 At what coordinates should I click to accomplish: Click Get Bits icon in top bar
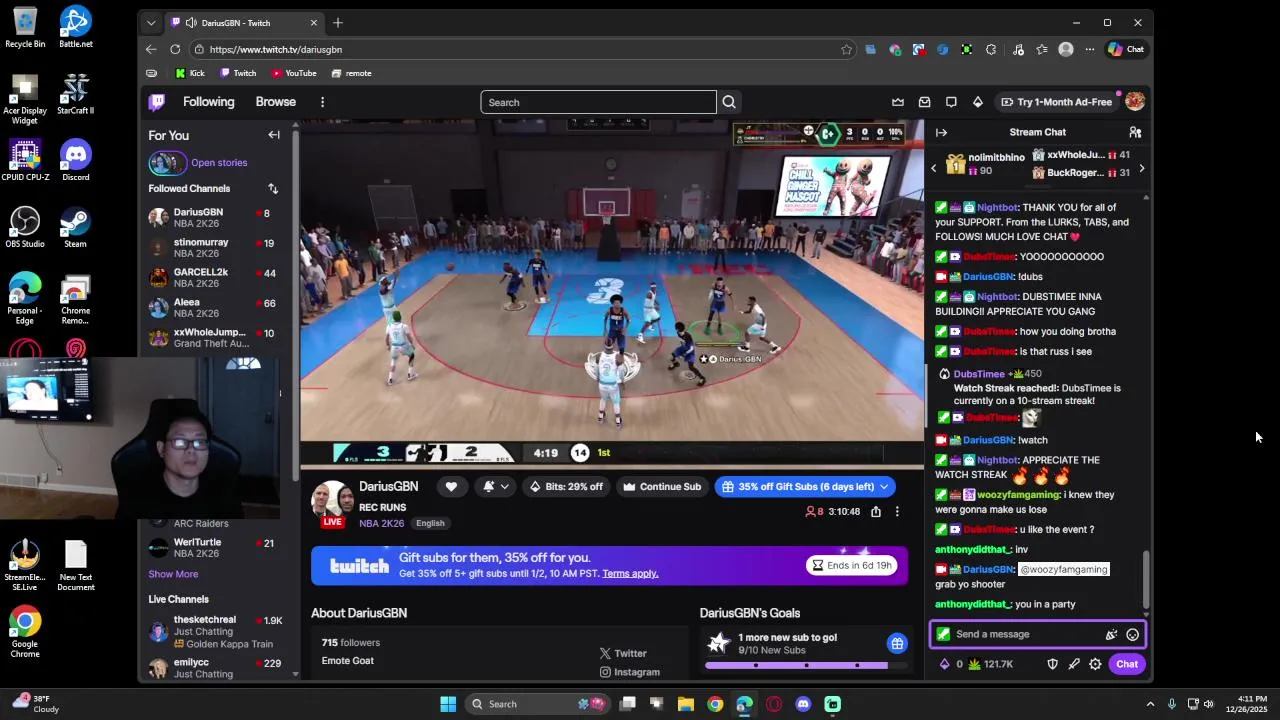point(978,102)
